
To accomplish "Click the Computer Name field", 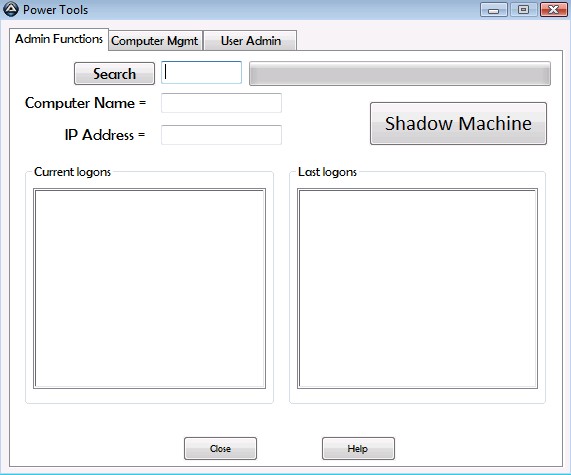I will [221, 103].
